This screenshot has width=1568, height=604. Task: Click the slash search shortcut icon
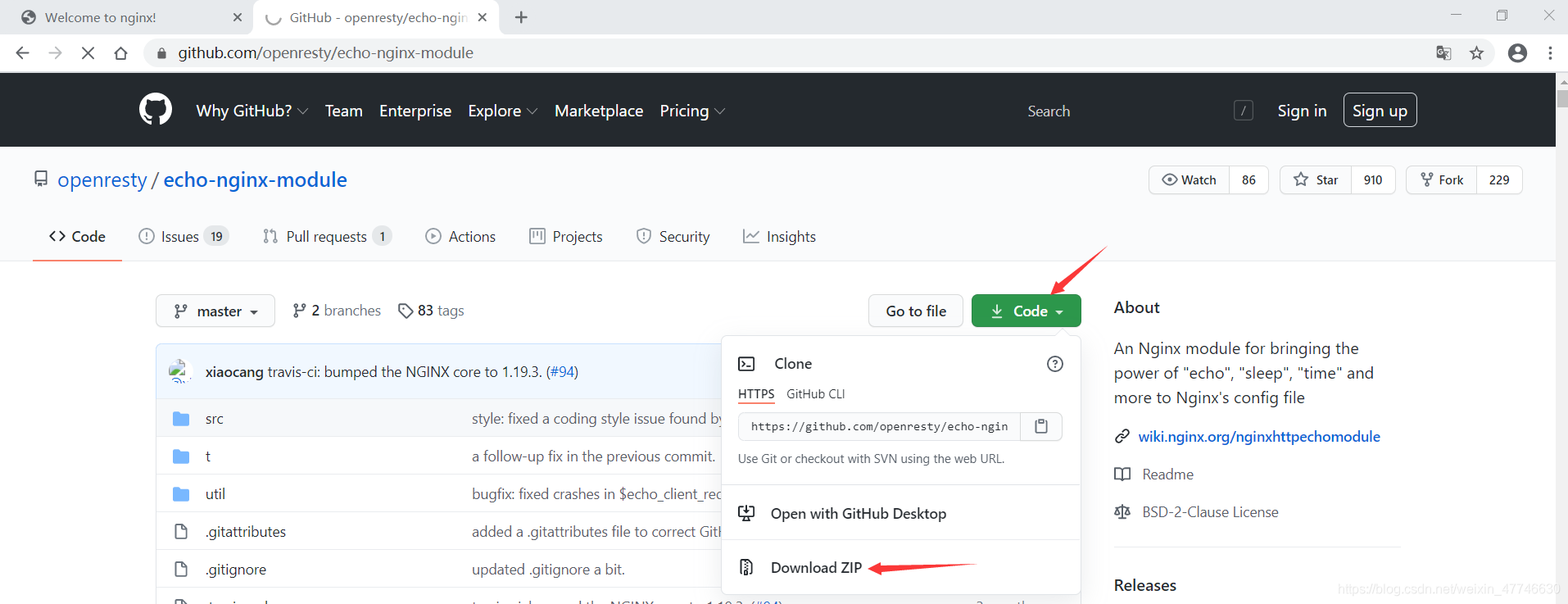(1244, 111)
